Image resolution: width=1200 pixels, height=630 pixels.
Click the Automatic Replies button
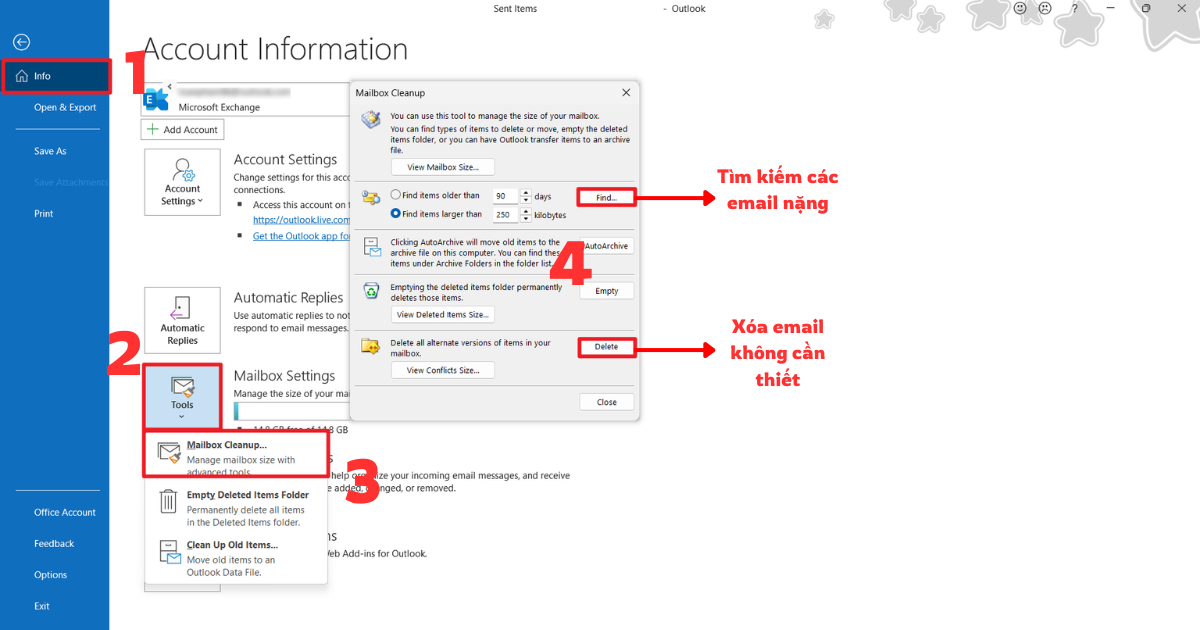[x=182, y=320]
